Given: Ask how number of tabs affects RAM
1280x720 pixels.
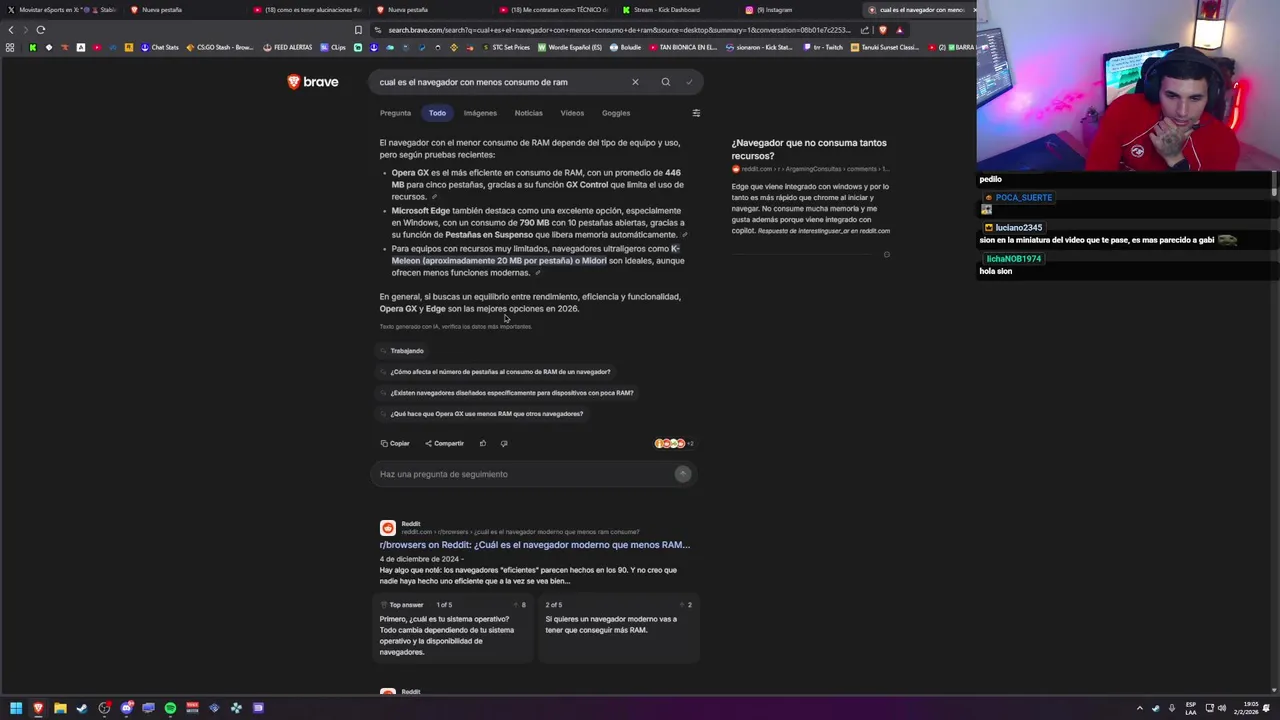Looking at the screenshot, I should [495, 372].
